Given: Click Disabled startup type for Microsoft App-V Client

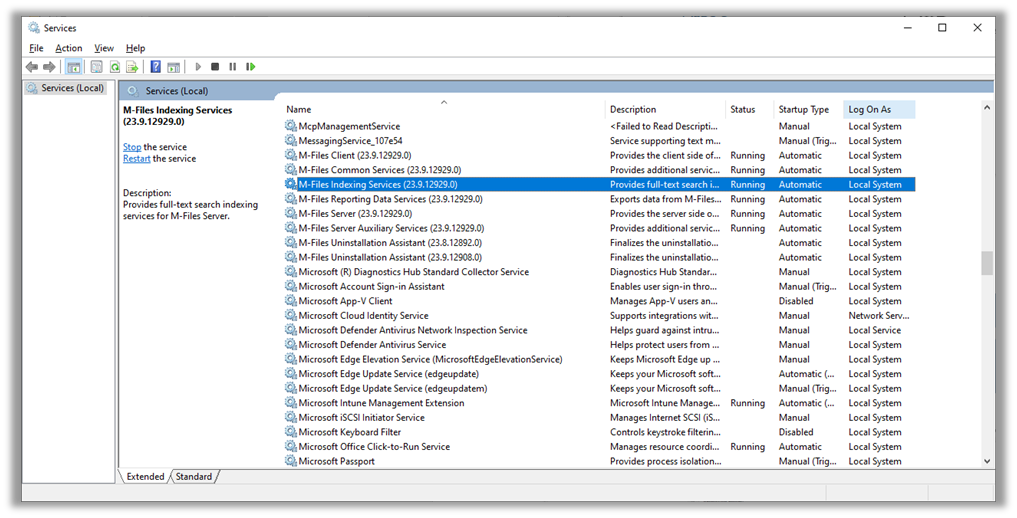Looking at the screenshot, I should (796, 301).
